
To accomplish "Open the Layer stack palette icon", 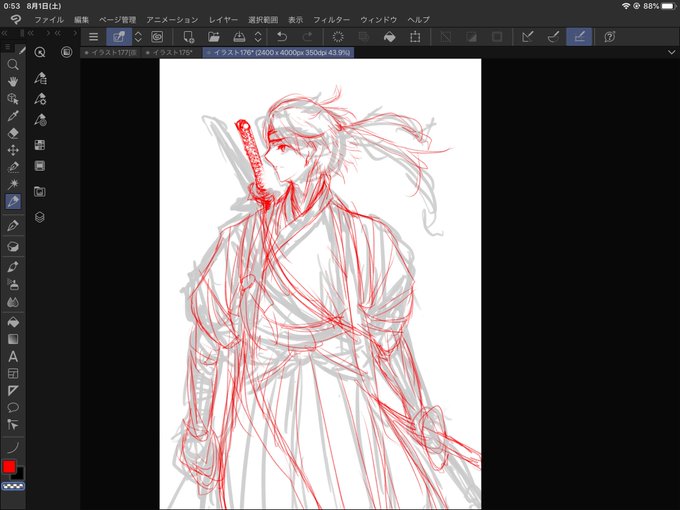I will [x=40, y=217].
